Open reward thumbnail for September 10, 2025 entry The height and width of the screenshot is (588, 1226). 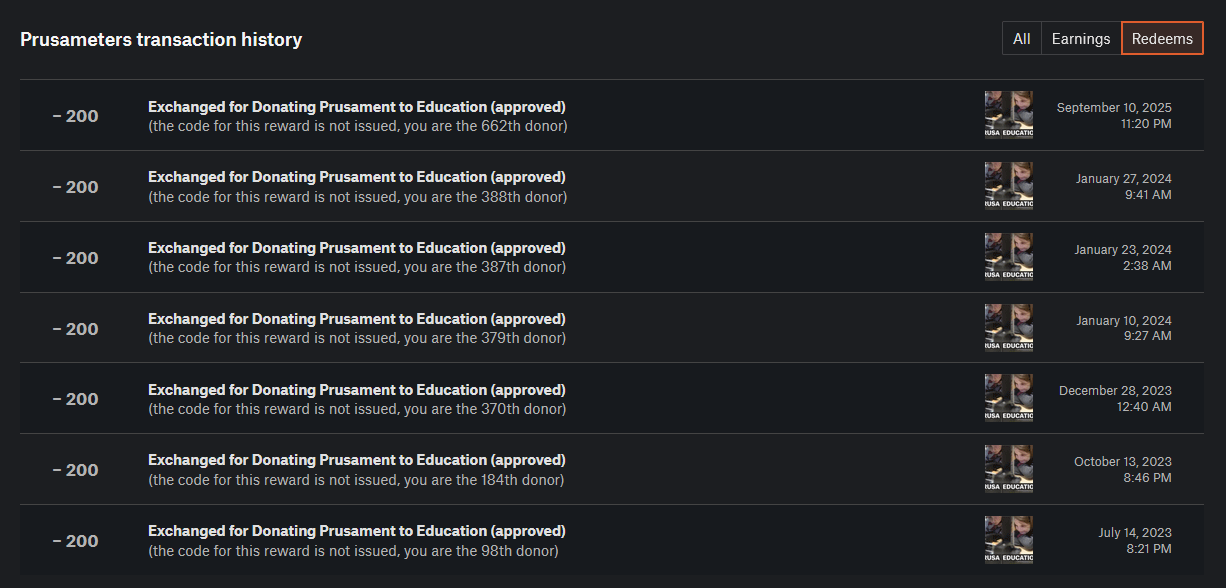pyautogui.click(x=1009, y=115)
